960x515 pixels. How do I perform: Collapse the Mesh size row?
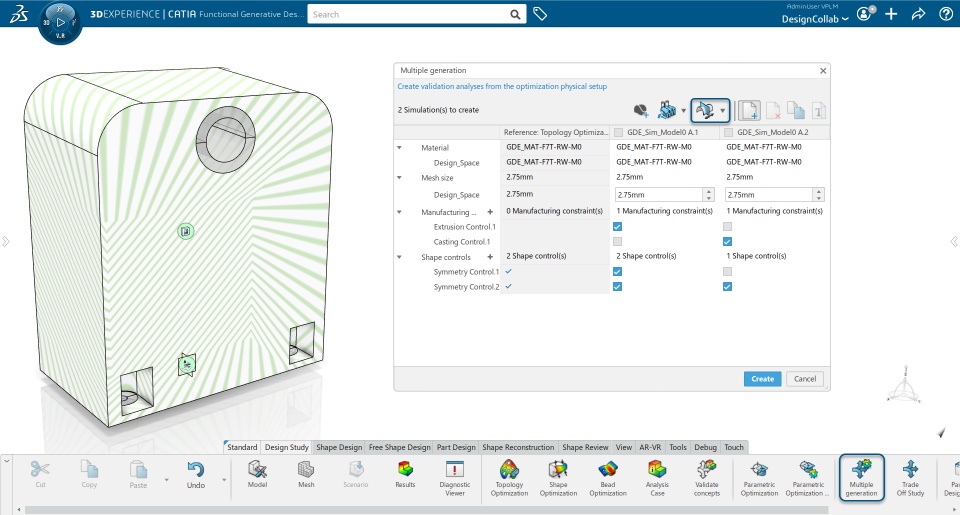tap(399, 178)
